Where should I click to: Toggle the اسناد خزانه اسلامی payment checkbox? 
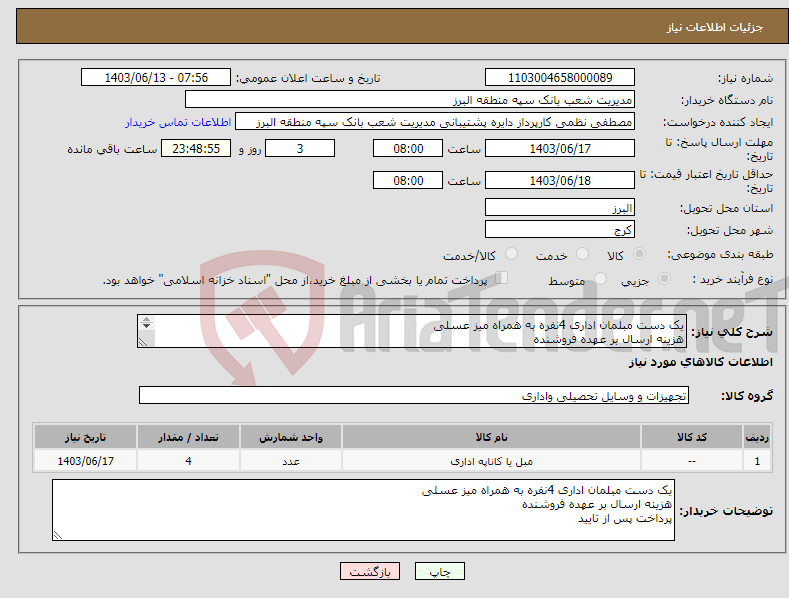pos(501,278)
